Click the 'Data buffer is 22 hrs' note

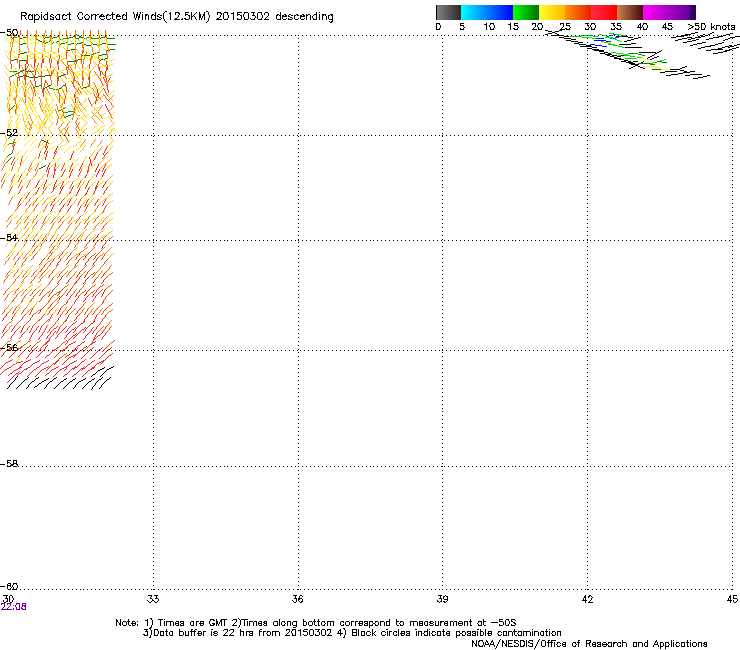(352, 633)
